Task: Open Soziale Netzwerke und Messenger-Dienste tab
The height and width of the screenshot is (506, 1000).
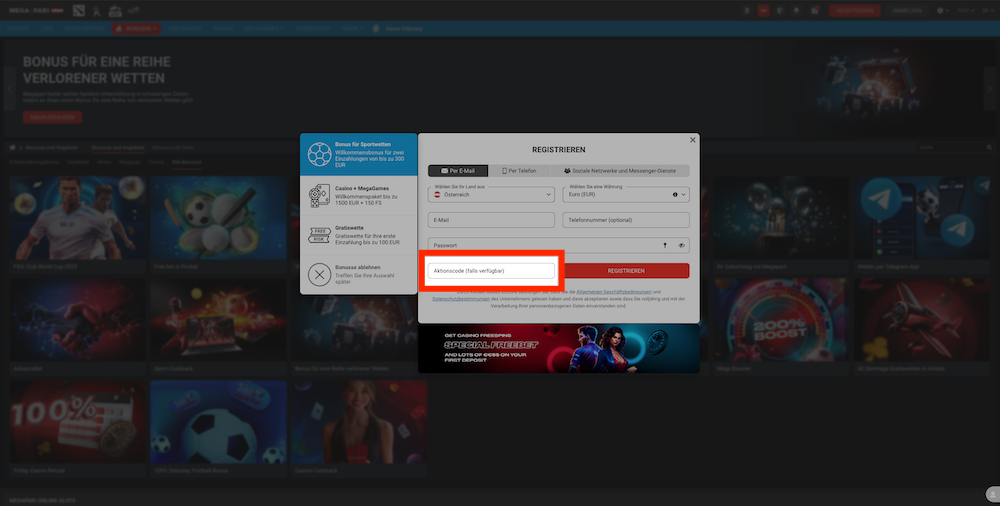Action: [620, 171]
